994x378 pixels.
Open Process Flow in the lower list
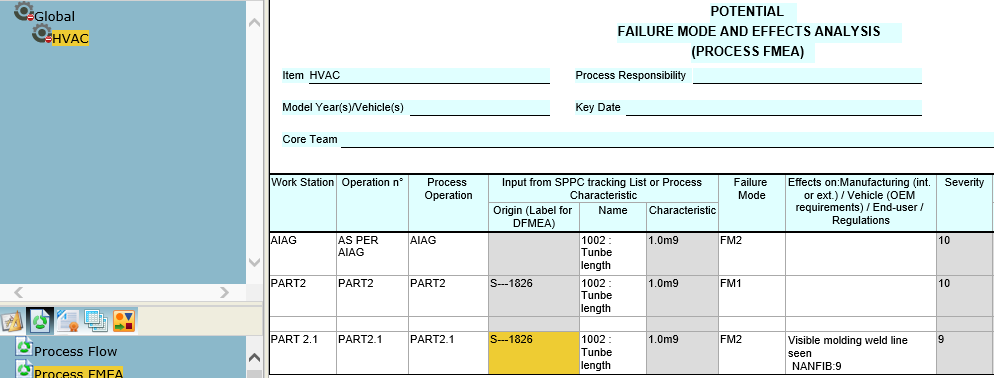75,351
